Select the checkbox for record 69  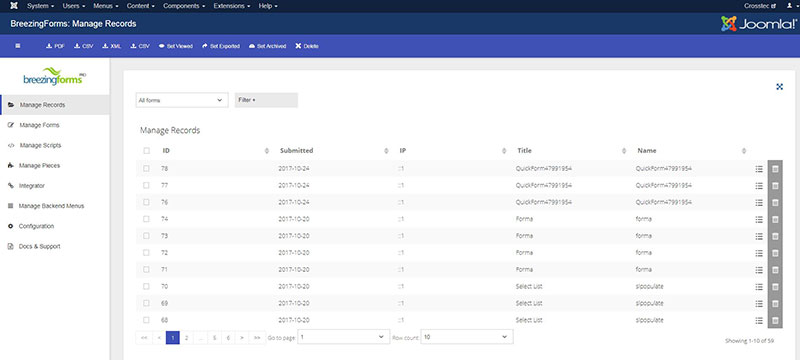[146, 303]
